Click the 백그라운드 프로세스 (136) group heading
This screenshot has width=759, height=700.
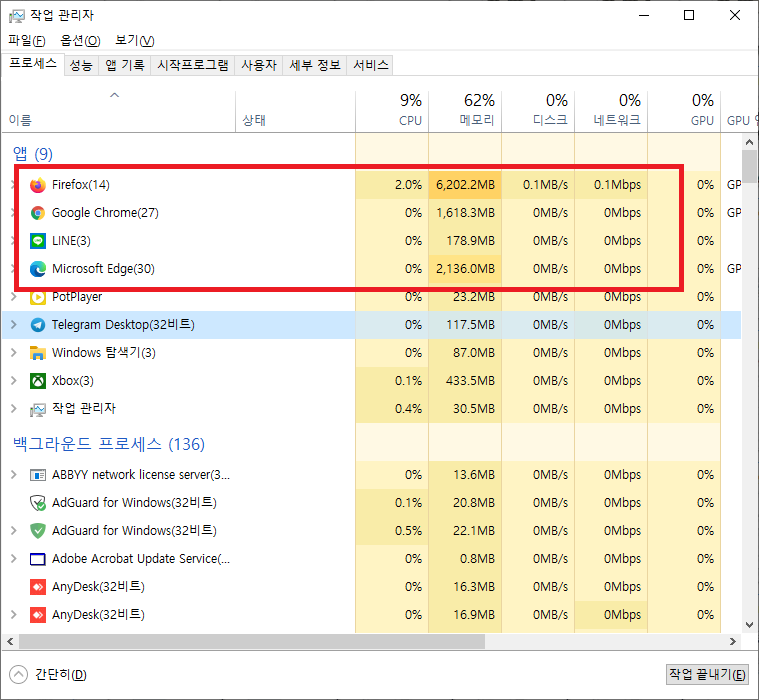coord(109,444)
